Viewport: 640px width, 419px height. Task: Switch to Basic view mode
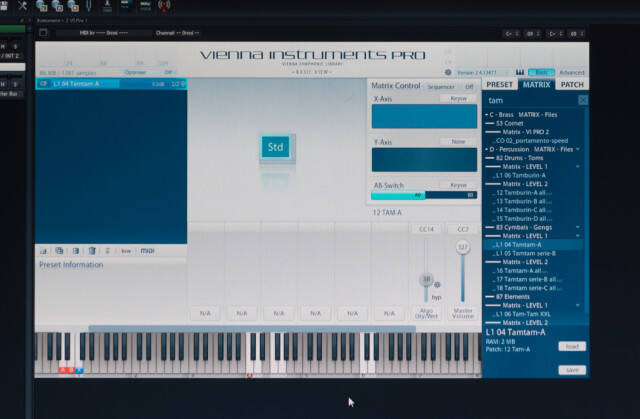(541, 72)
